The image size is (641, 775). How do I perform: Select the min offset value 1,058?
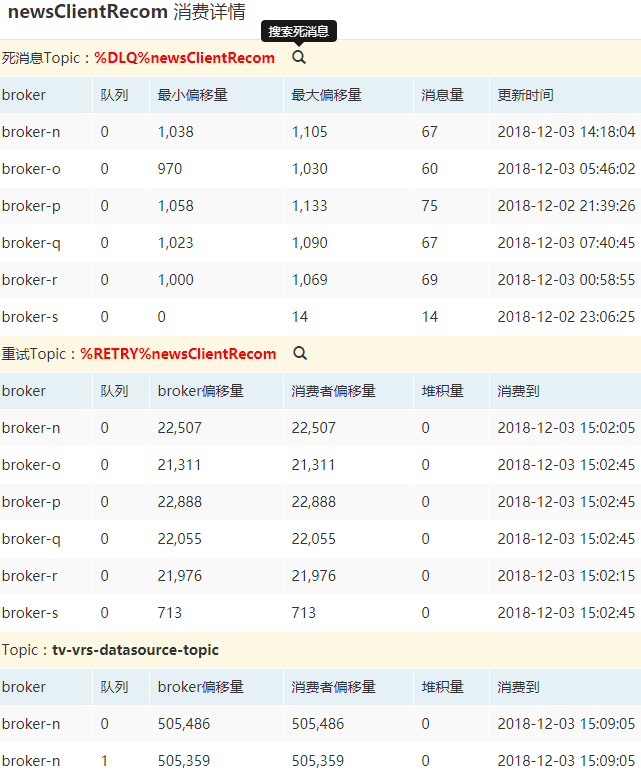175,206
